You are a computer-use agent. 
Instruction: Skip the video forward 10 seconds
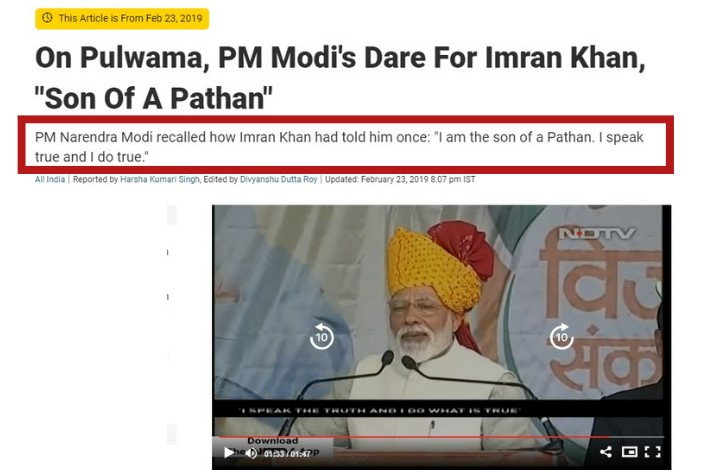click(x=561, y=336)
